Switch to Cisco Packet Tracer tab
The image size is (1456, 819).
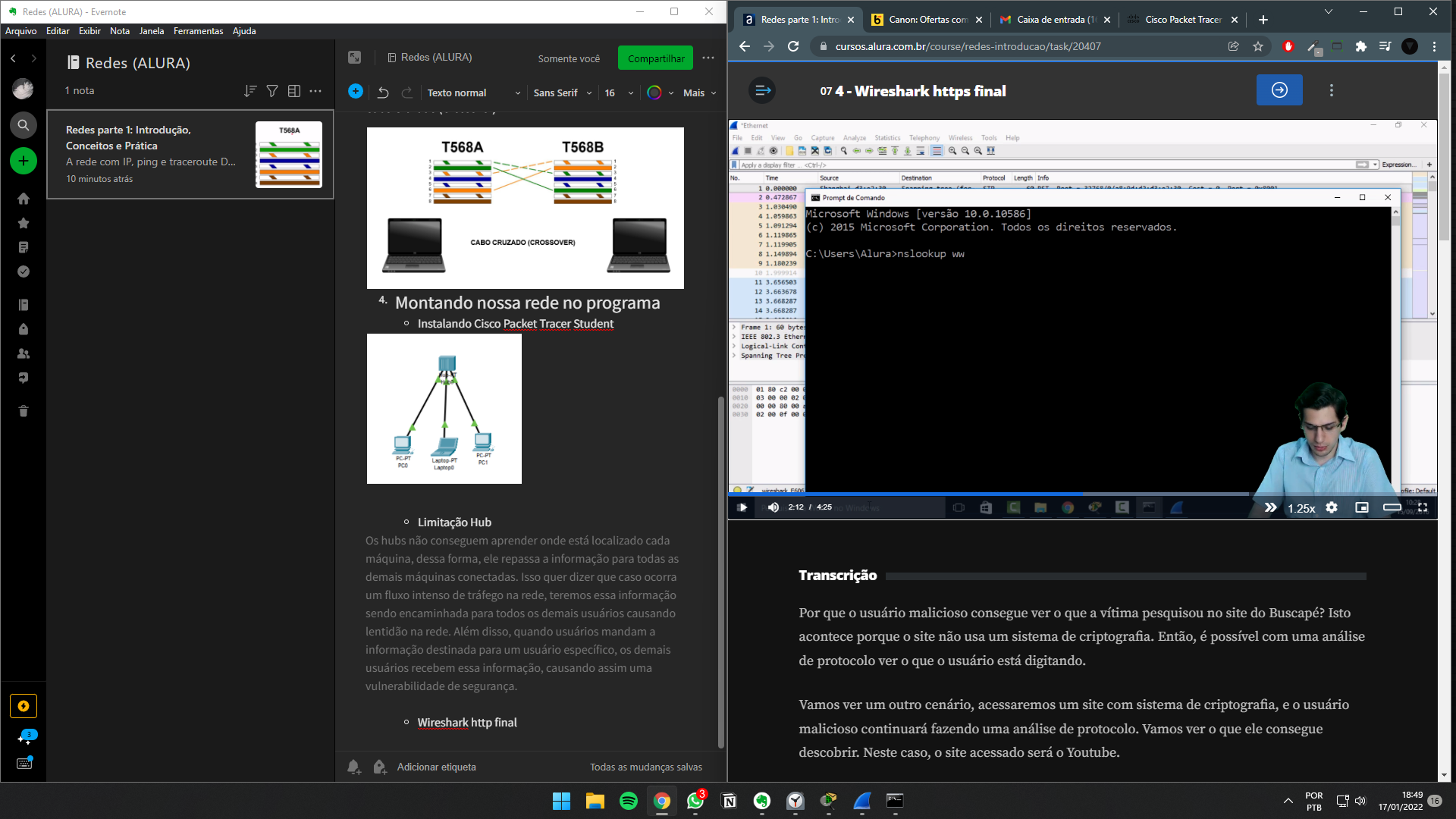click(x=1183, y=20)
